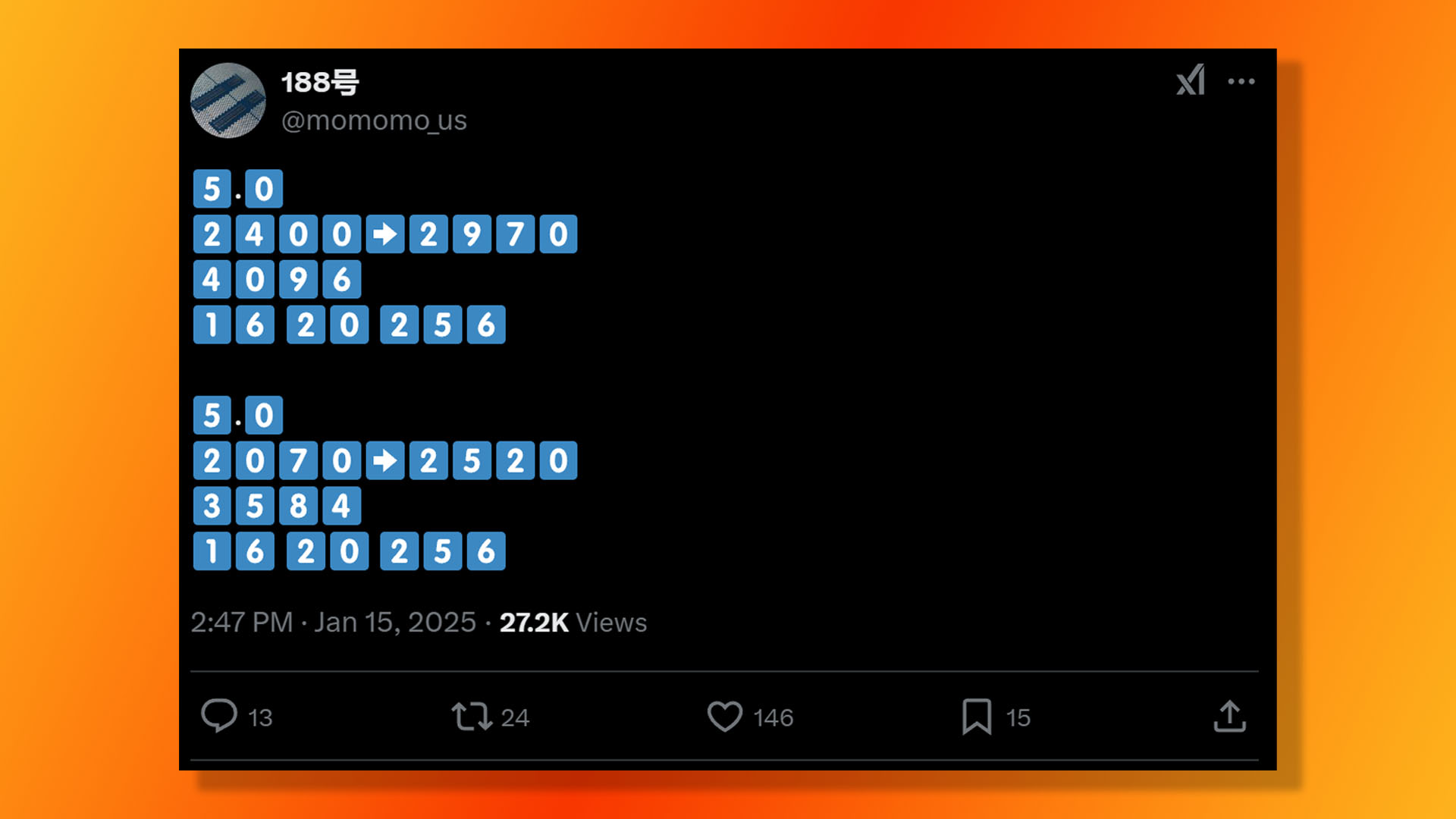Viewport: 1456px width, 819px height.
Task: Click the bookmark count 15
Action: click(x=1018, y=718)
